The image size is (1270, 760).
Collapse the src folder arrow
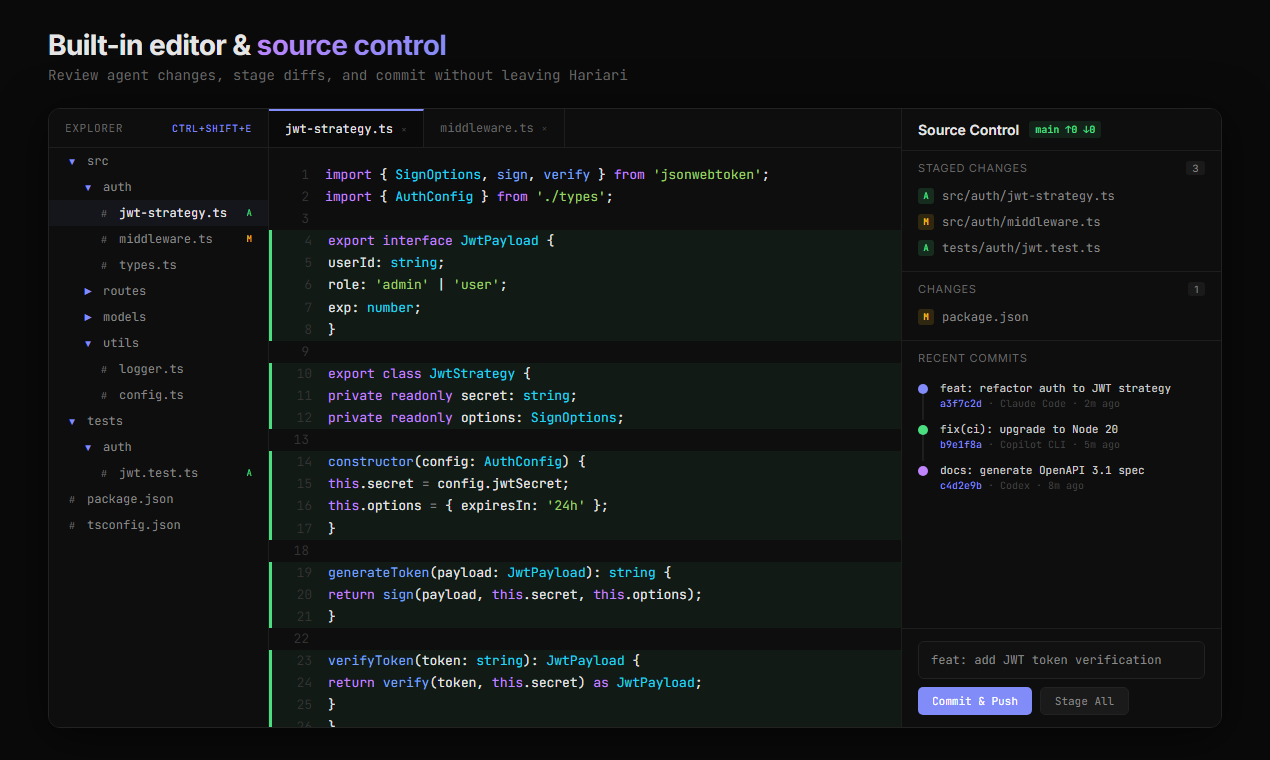[72, 161]
